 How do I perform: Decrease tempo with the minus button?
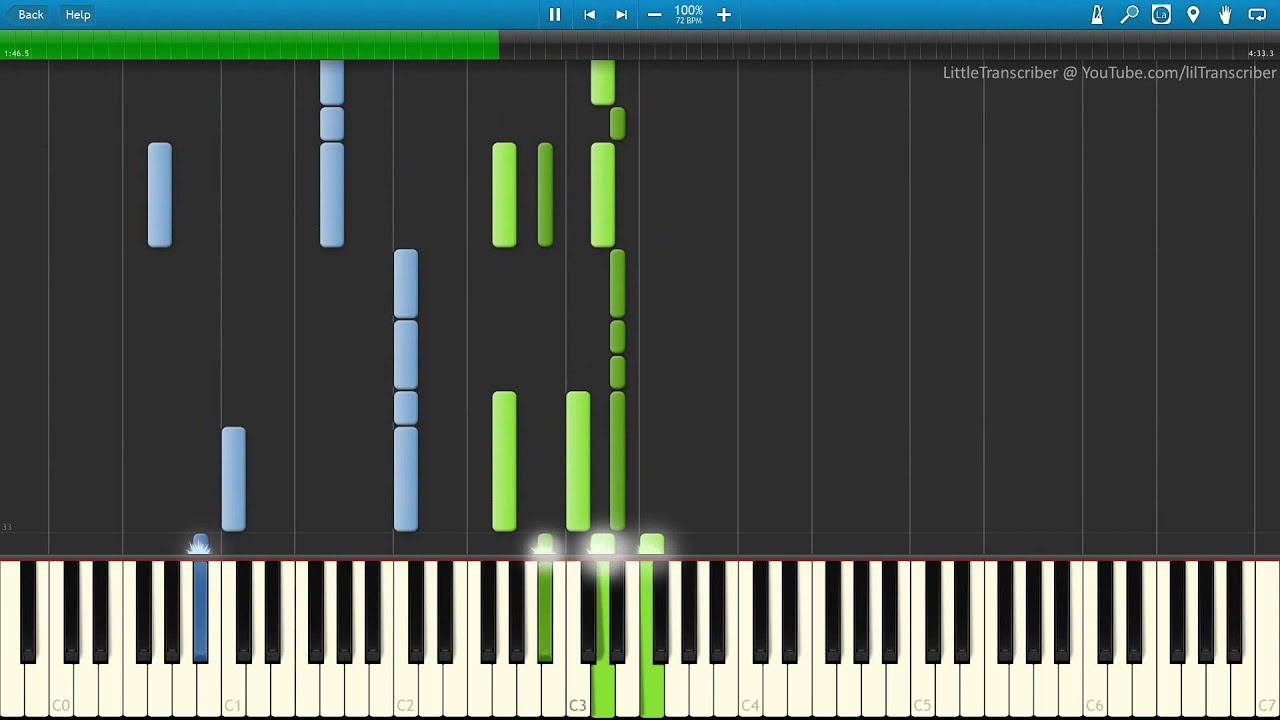tap(654, 15)
